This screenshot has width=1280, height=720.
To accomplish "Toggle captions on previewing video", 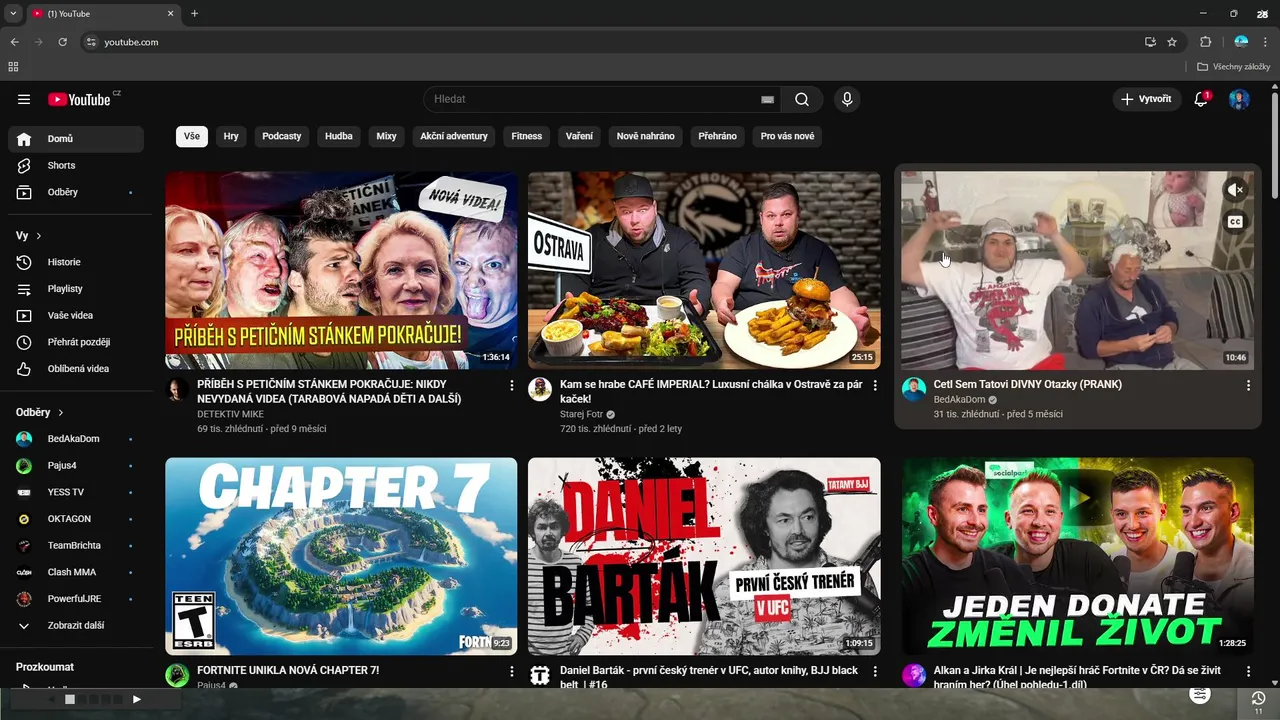I will [x=1235, y=222].
